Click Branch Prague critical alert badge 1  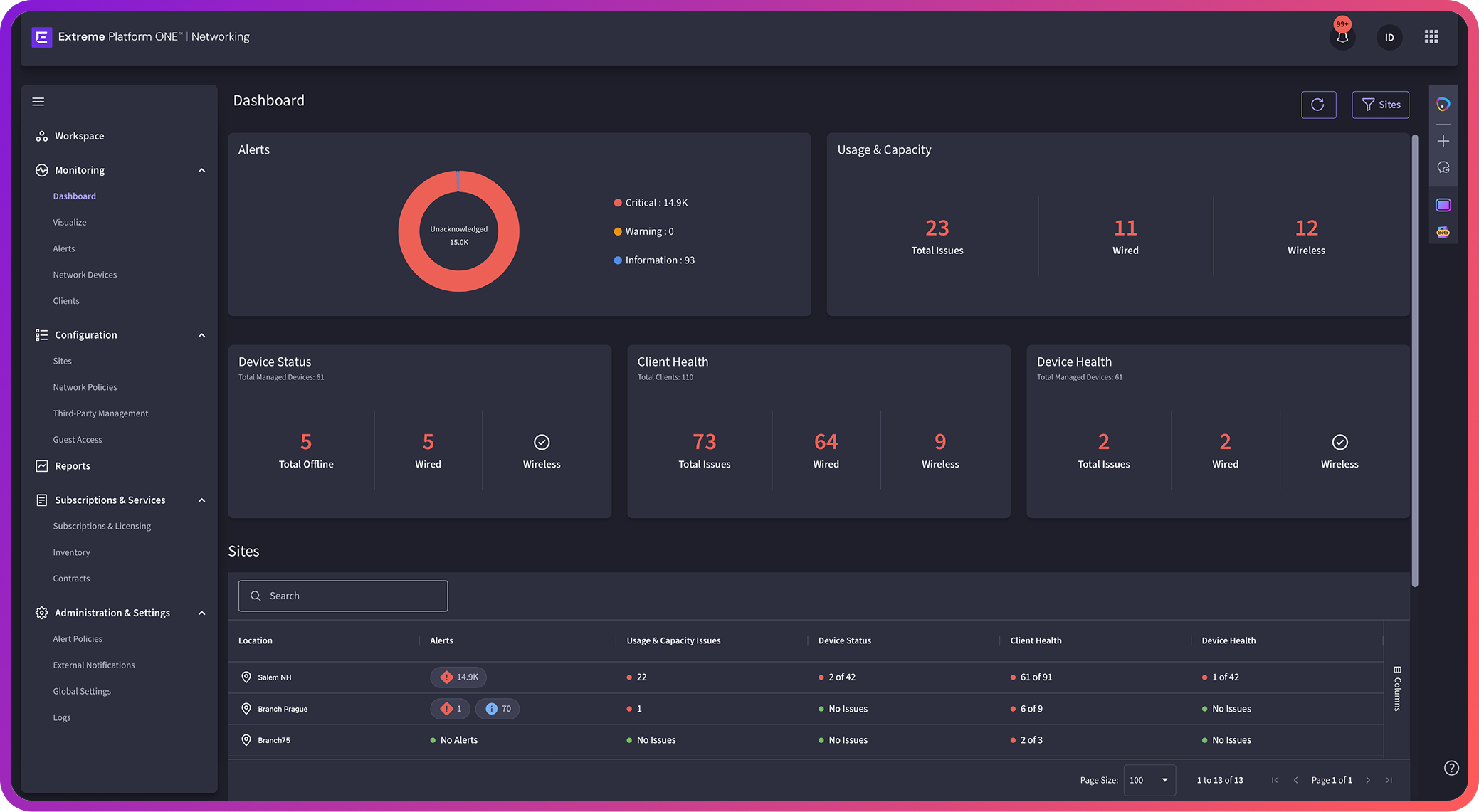451,709
